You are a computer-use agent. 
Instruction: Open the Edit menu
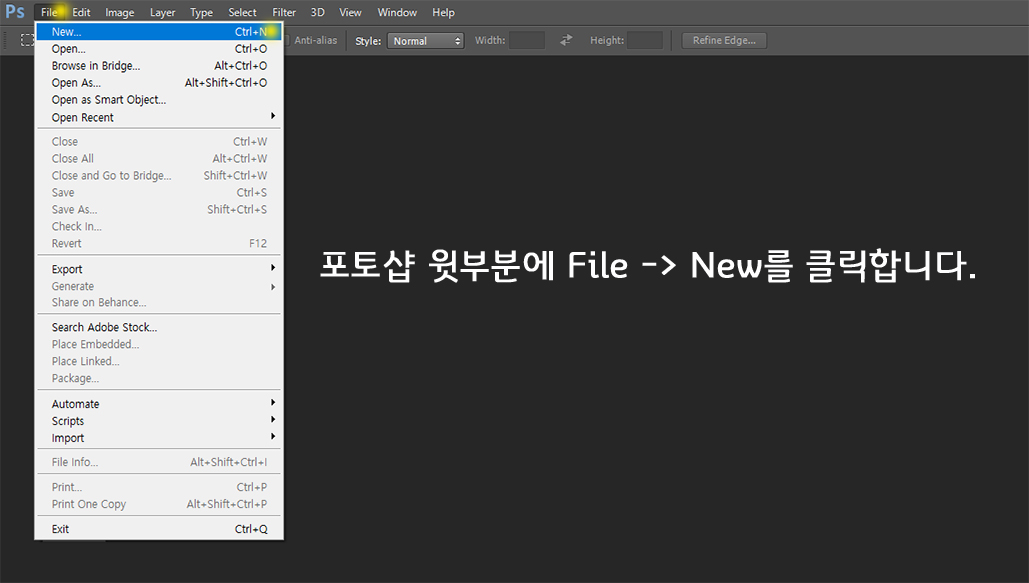coord(81,12)
